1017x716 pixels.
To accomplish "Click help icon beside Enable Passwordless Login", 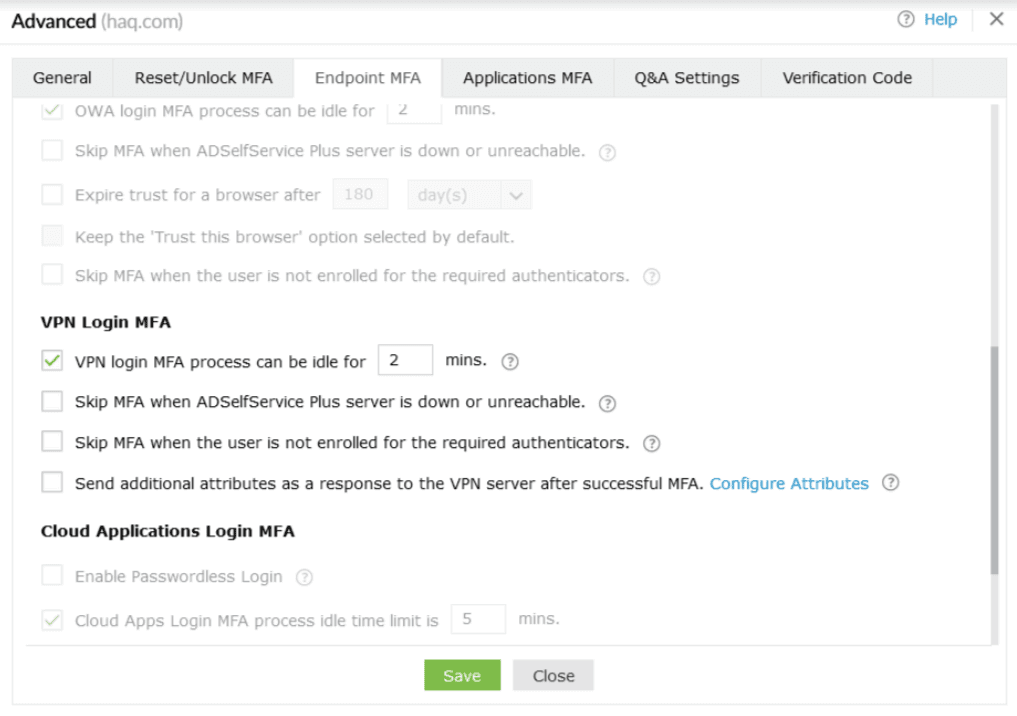I will pos(305,577).
